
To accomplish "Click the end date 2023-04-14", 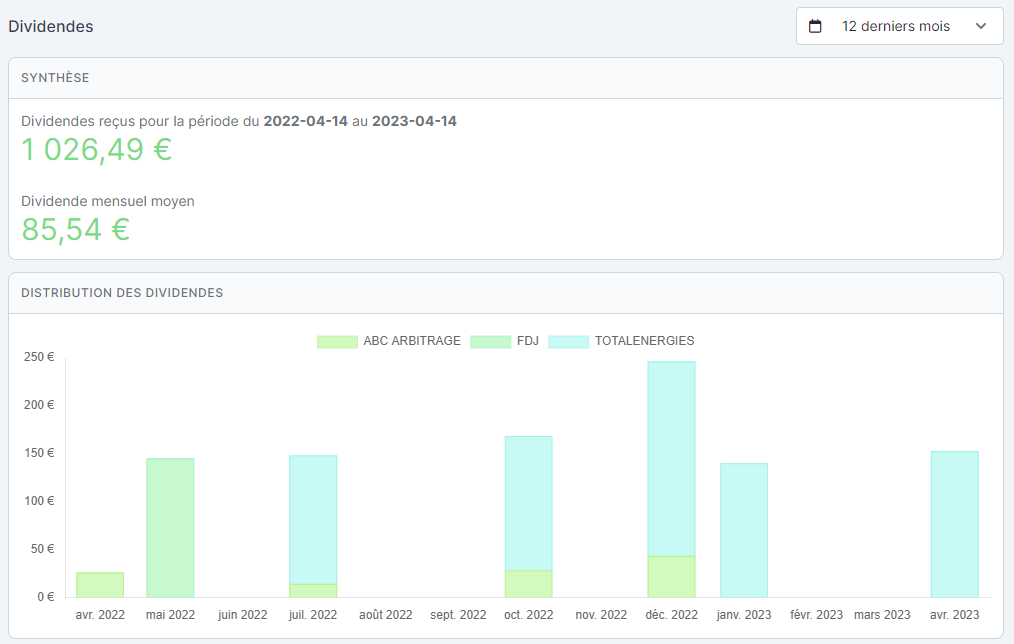I will 415,121.
